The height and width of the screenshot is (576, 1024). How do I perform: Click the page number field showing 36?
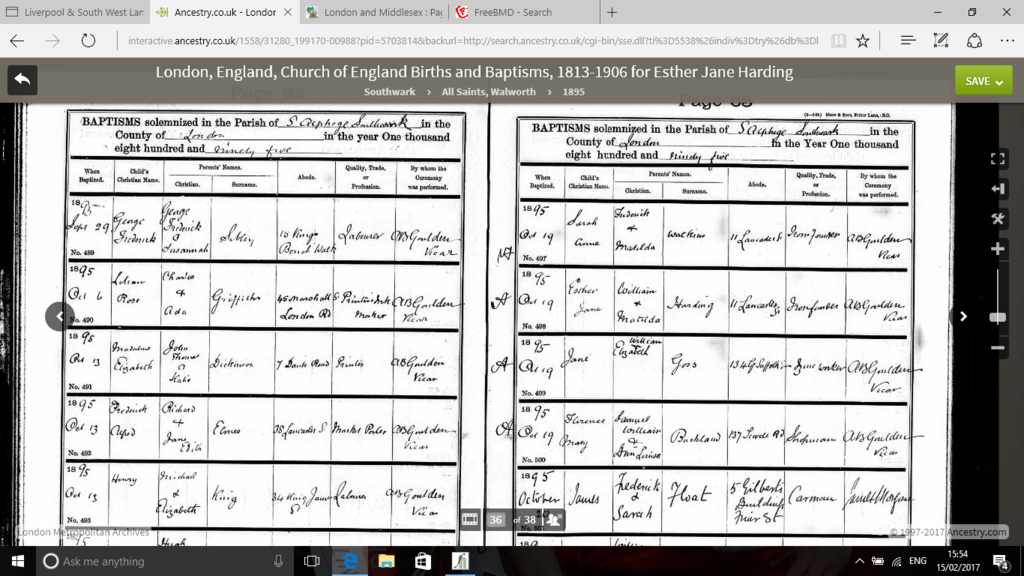496,520
